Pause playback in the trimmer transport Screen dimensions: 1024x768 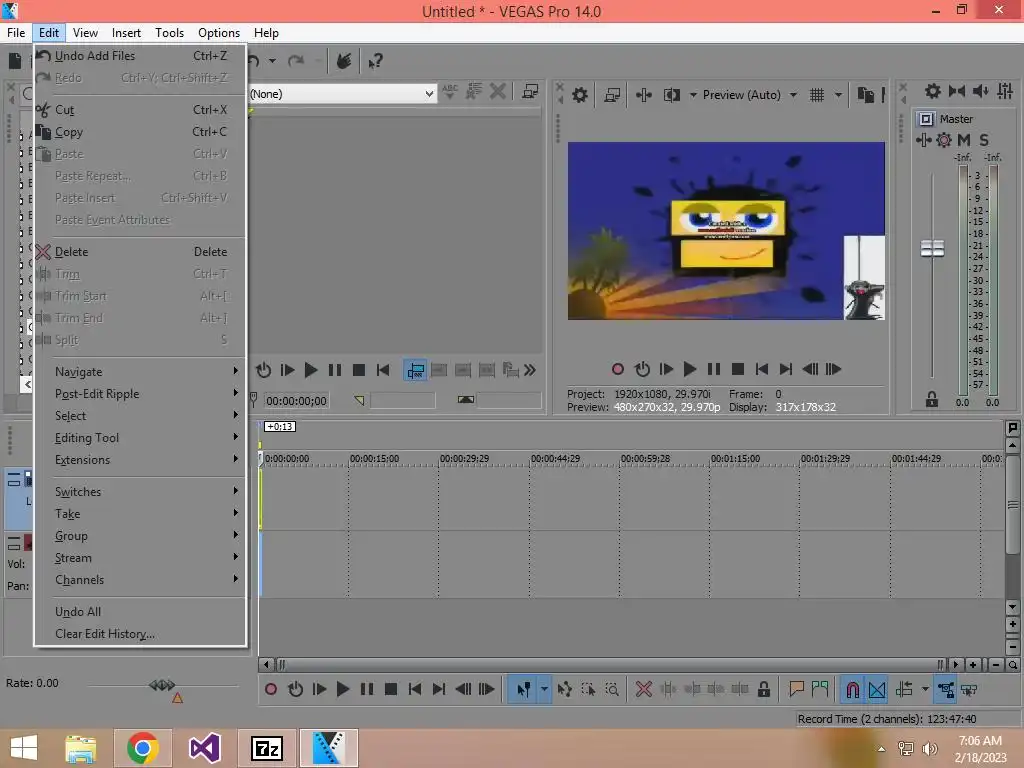pos(334,371)
